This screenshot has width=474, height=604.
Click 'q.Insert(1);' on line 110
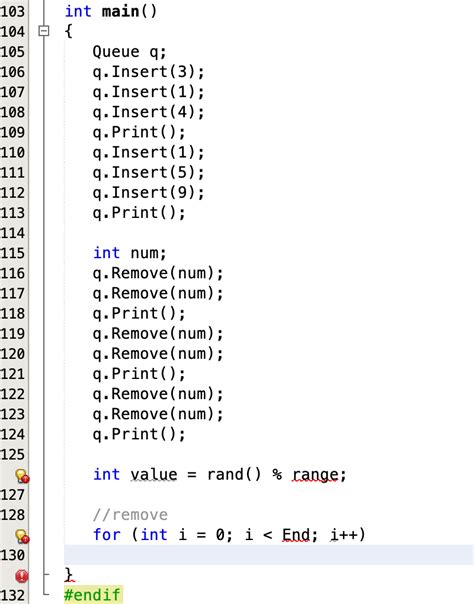coord(148,152)
